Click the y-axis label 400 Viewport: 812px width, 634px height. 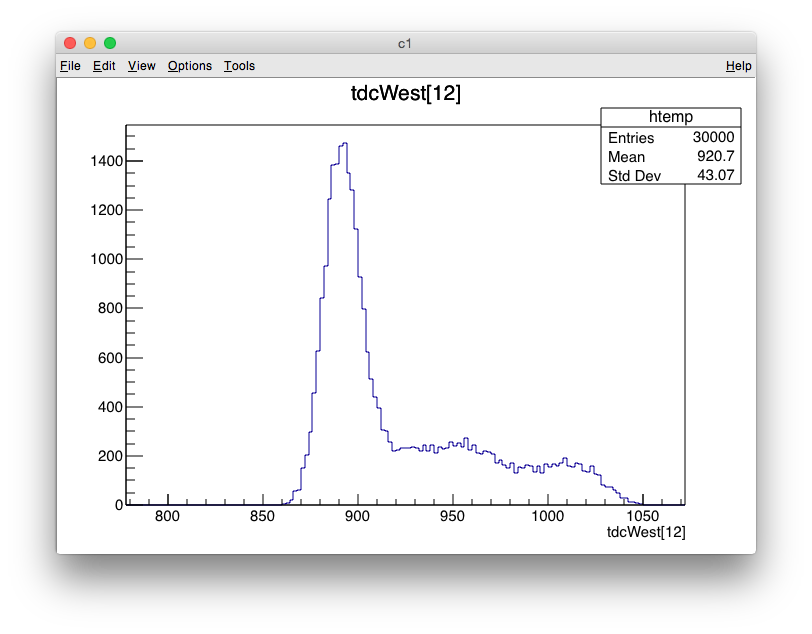(110, 407)
